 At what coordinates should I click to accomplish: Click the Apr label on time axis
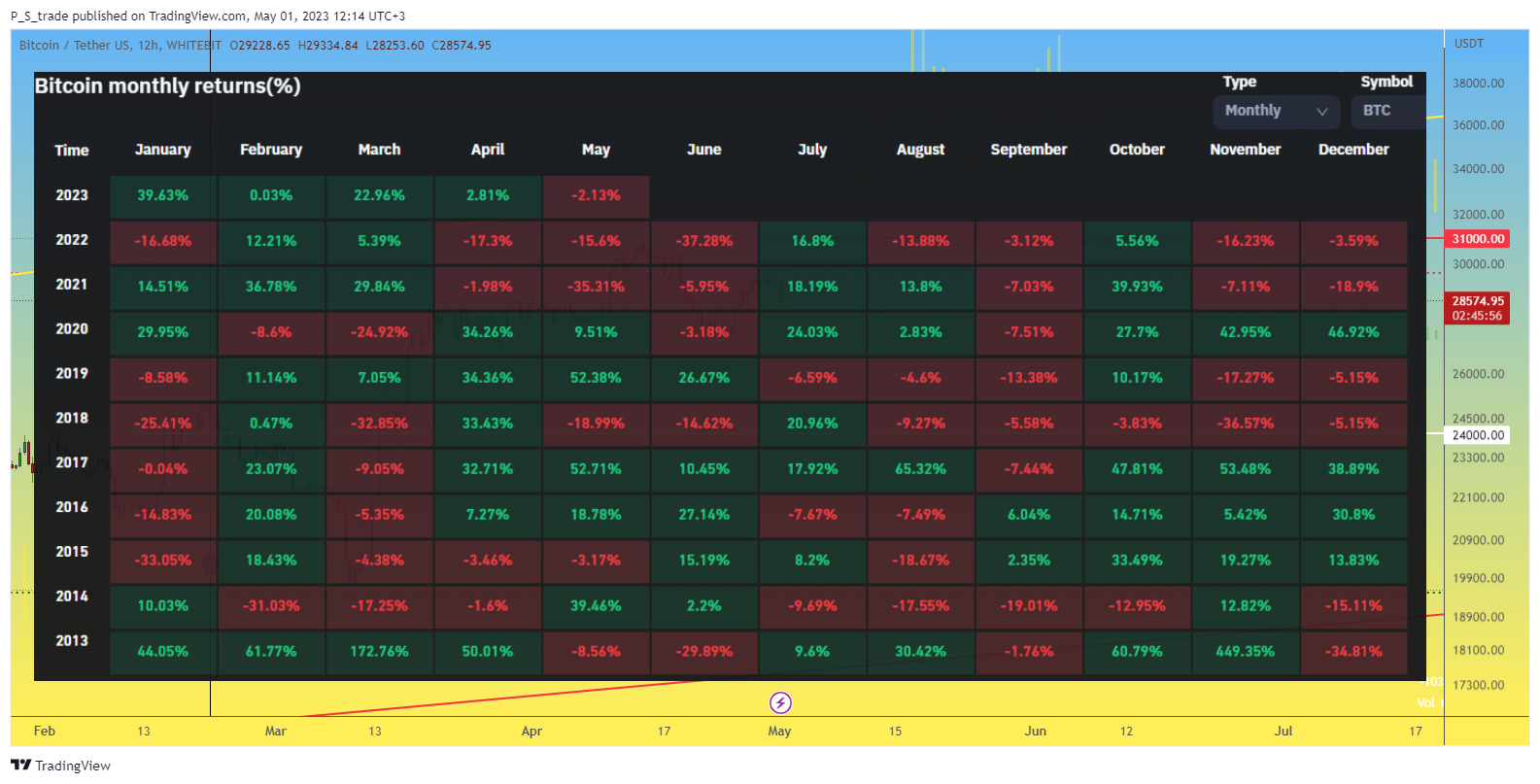pos(531,732)
